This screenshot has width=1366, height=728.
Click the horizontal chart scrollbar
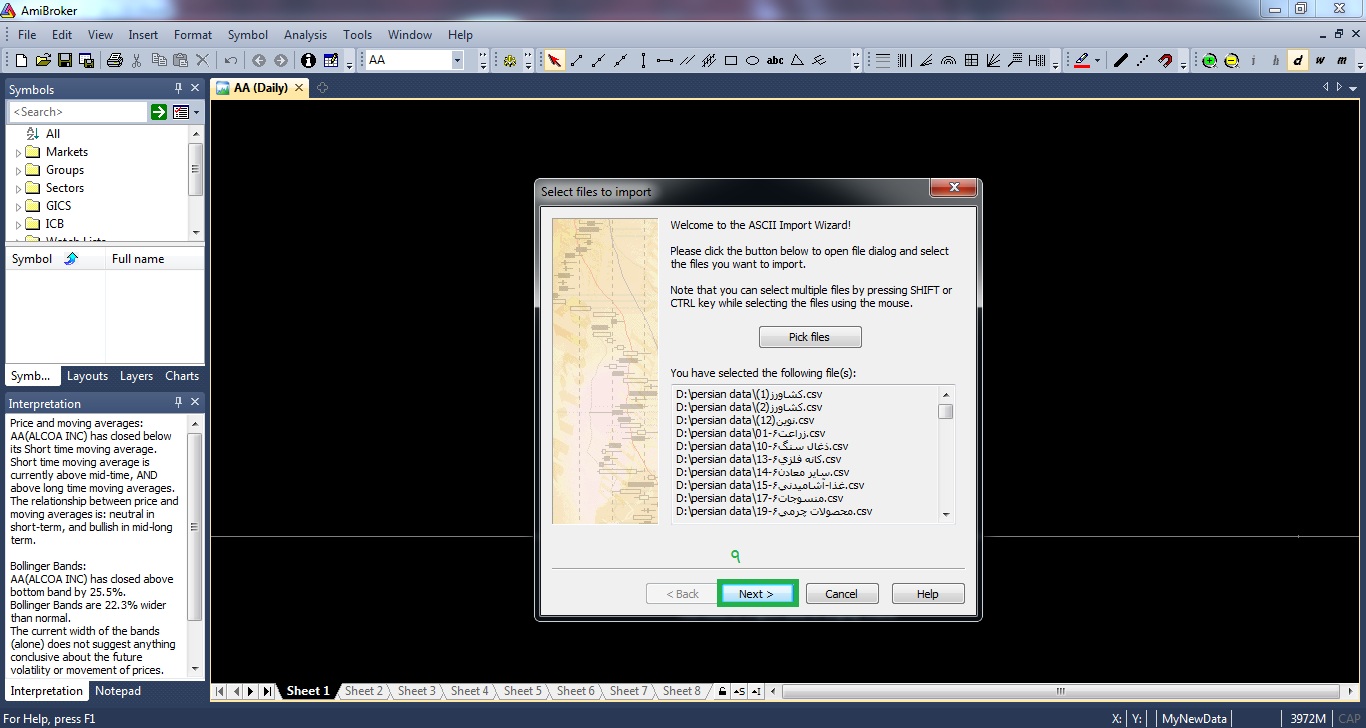coord(1060,691)
